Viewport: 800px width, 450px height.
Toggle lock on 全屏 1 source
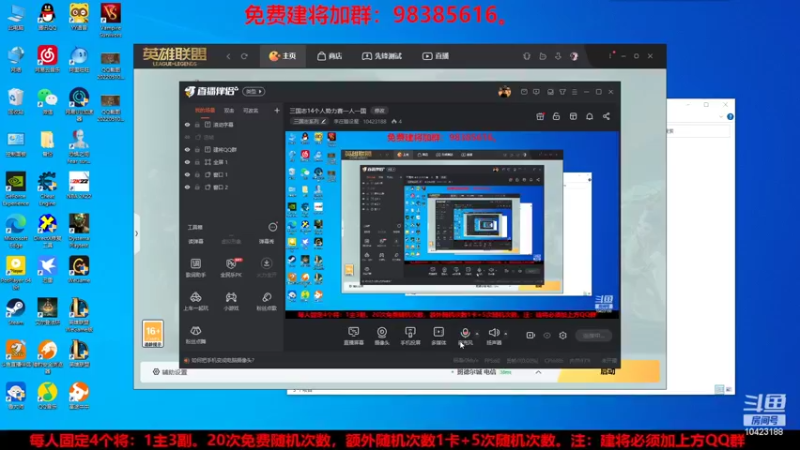pyautogui.click(x=197, y=162)
